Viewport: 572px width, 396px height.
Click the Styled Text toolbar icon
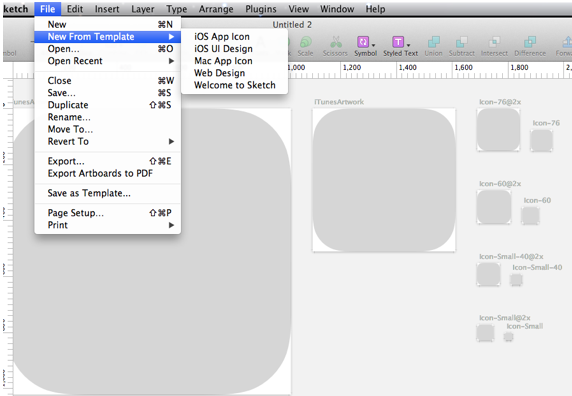(x=398, y=42)
